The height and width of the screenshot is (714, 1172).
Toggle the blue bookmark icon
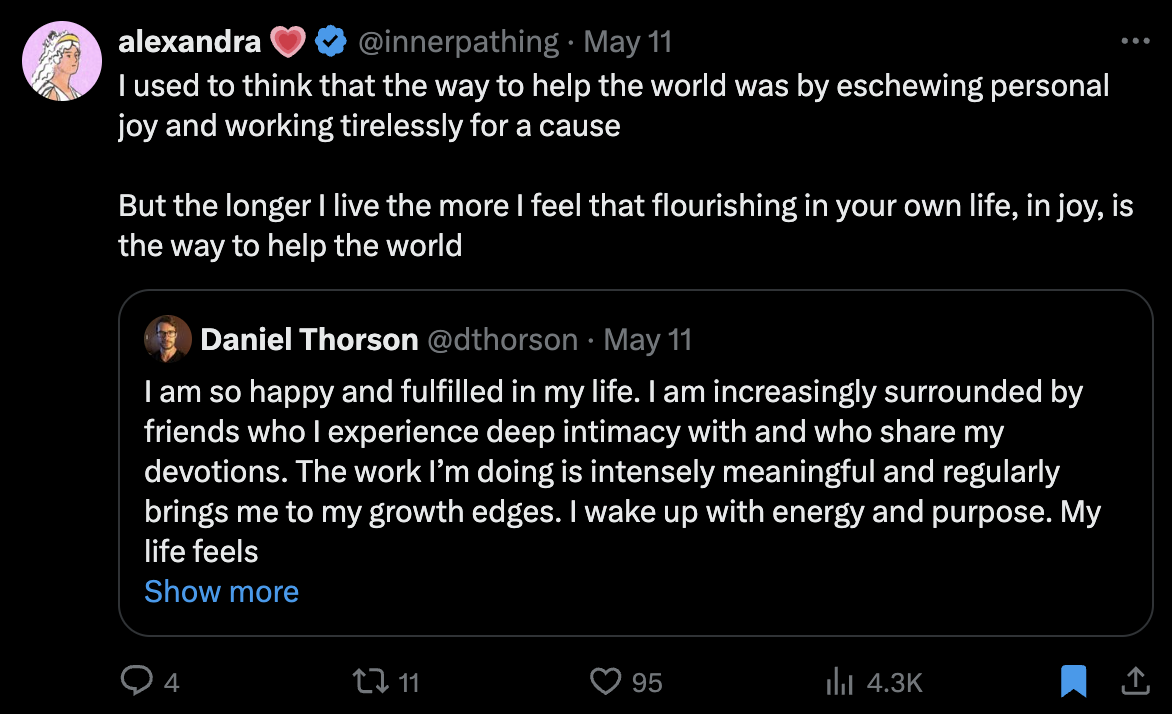[1073, 682]
